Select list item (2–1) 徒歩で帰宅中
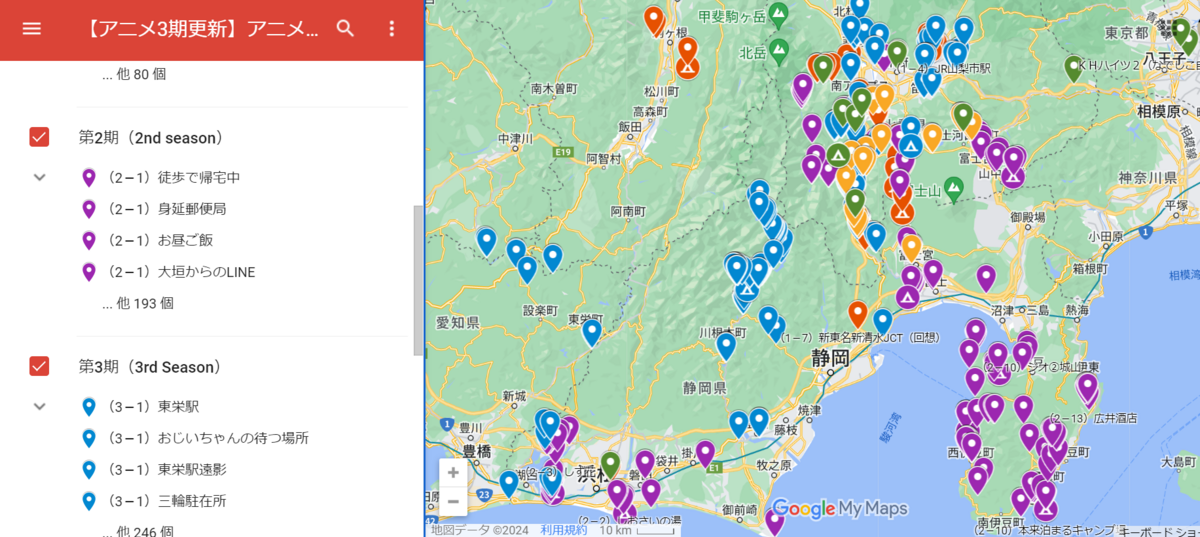The height and width of the screenshot is (537, 1200). pyautogui.click(x=172, y=178)
